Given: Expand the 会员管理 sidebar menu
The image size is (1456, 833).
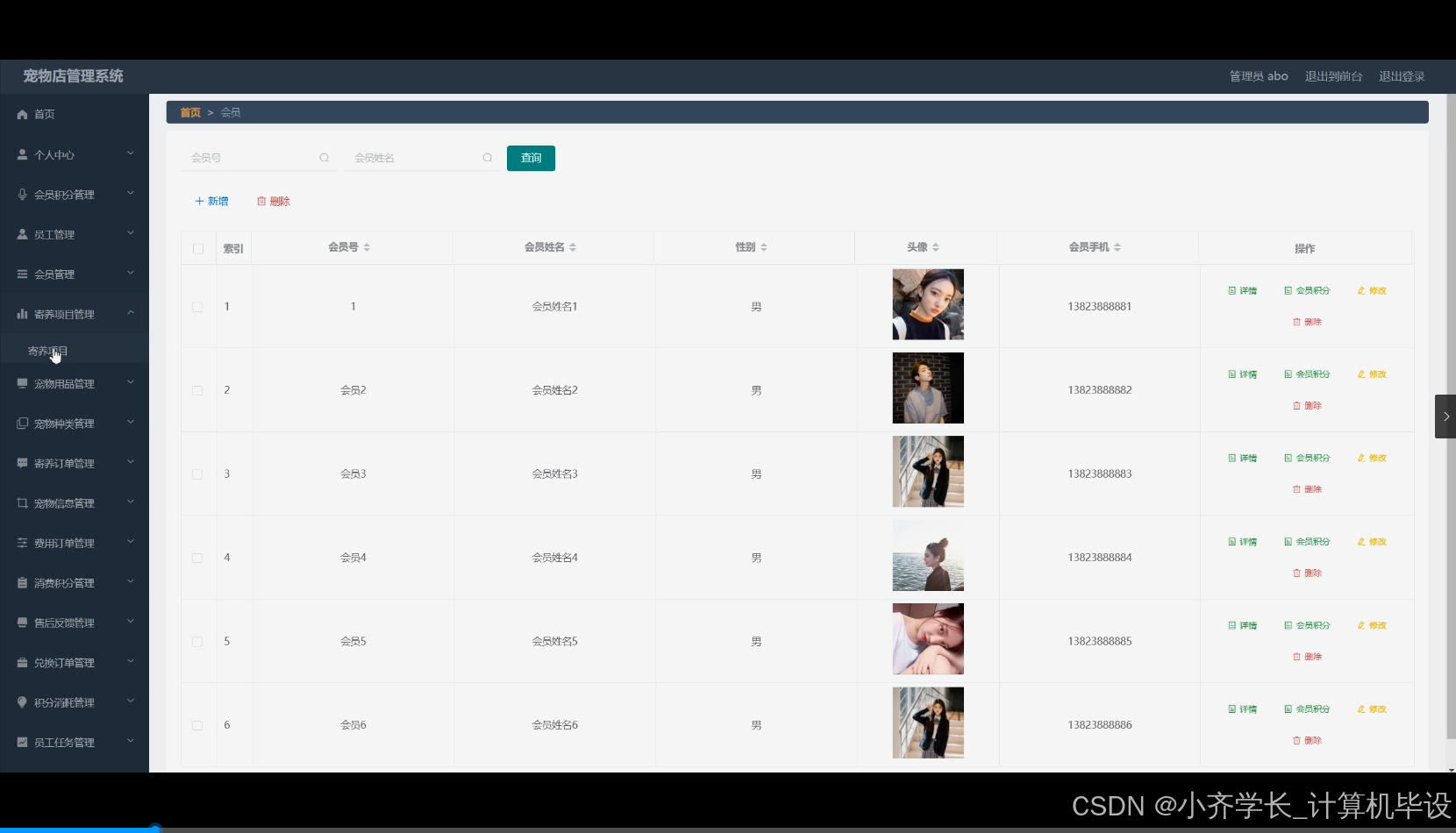Looking at the screenshot, I should point(75,274).
